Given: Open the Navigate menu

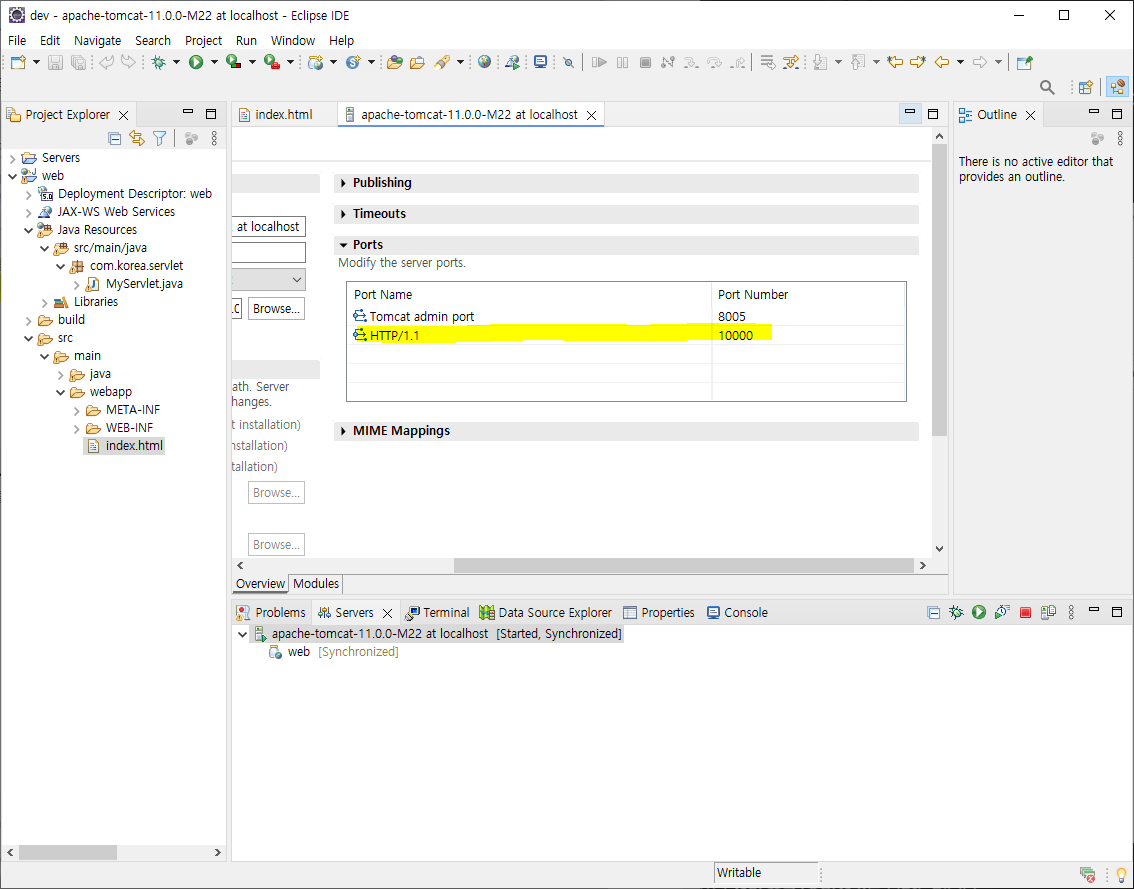Looking at the screenshot, I should pyautogui.click(x=98, y=41).
